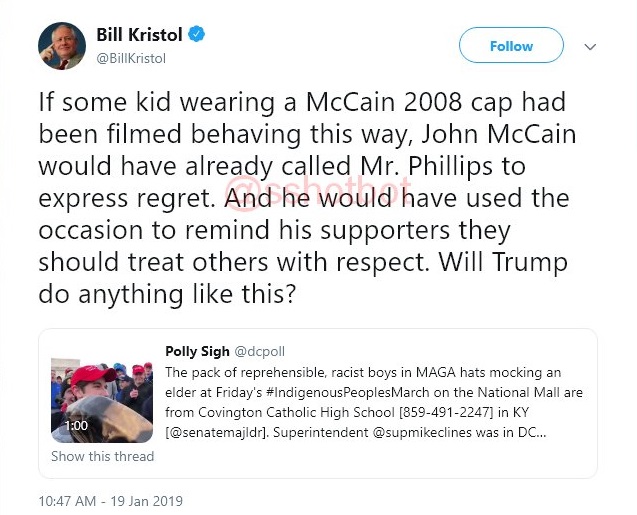
Task: Click the @sshotbot watermark text
Action: (x=318, y=194)
